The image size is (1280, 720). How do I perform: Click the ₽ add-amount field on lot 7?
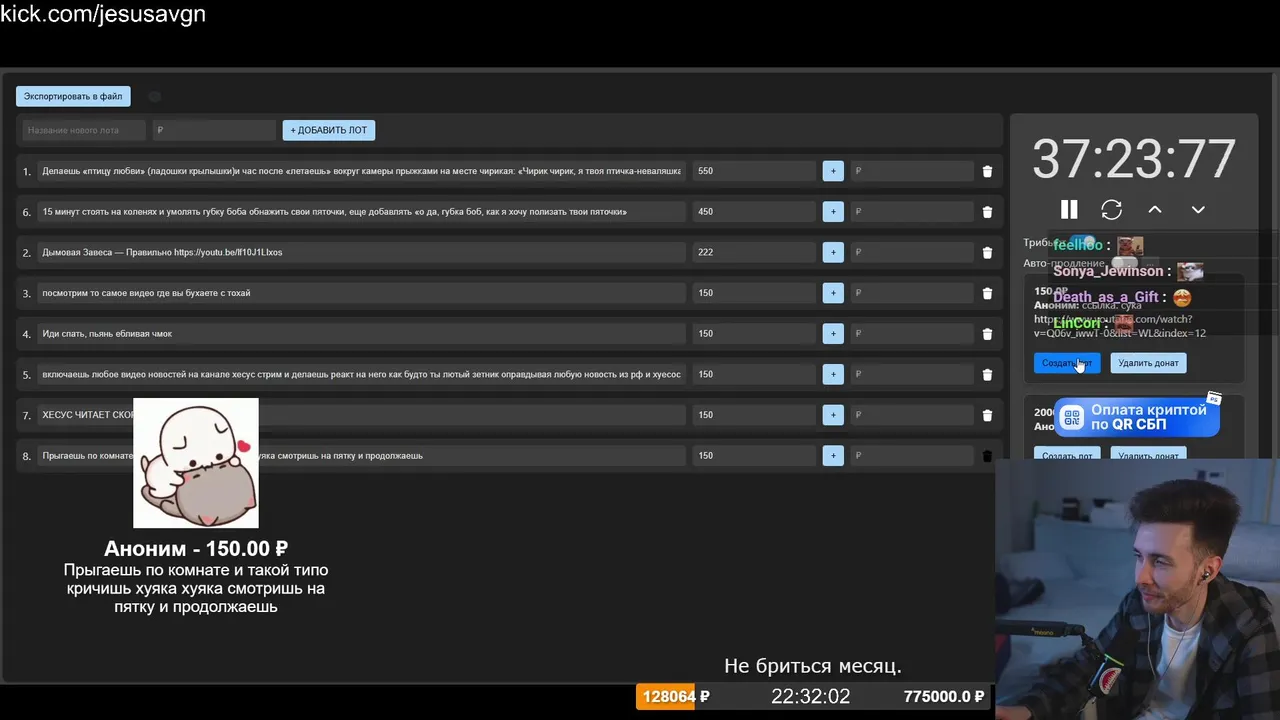pos(911,415)
